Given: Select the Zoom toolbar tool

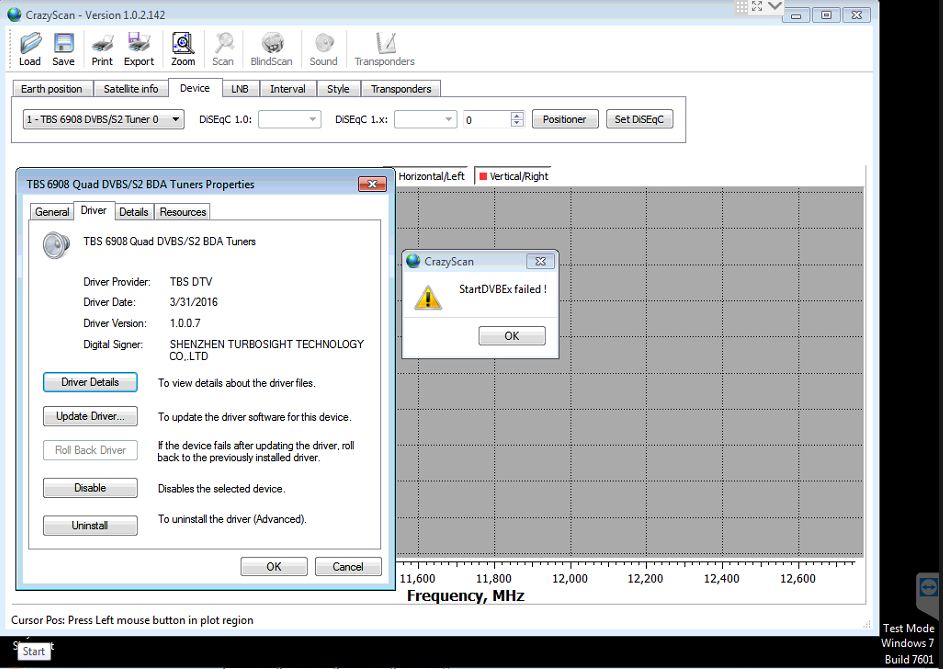Looking at the screenshot, I should pyautogui.click(x=183, y=49).
